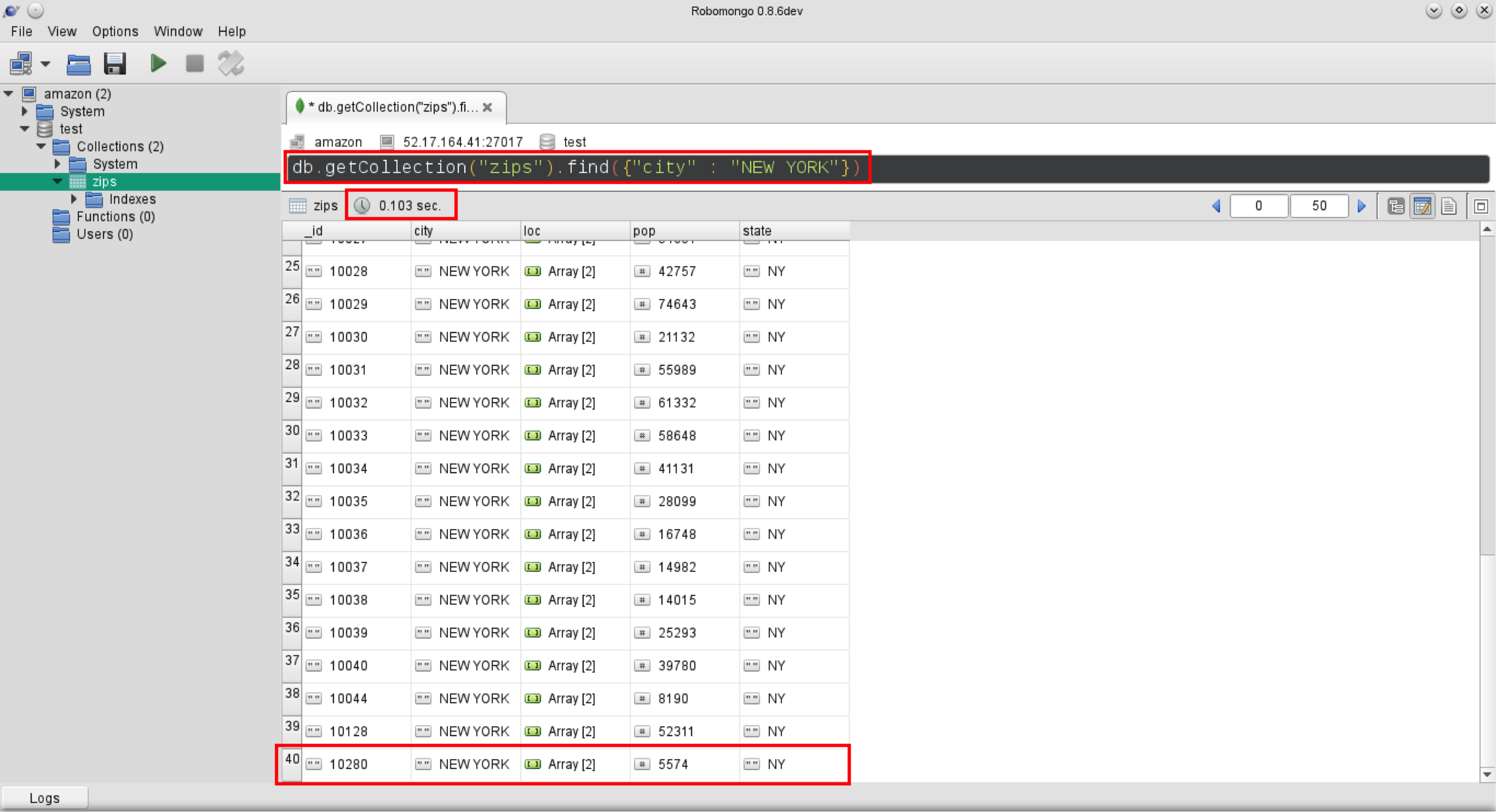Click the Indexes folder icon
Image resolution: width=1496 pixels, height=812 pixels.
point(94,199)
